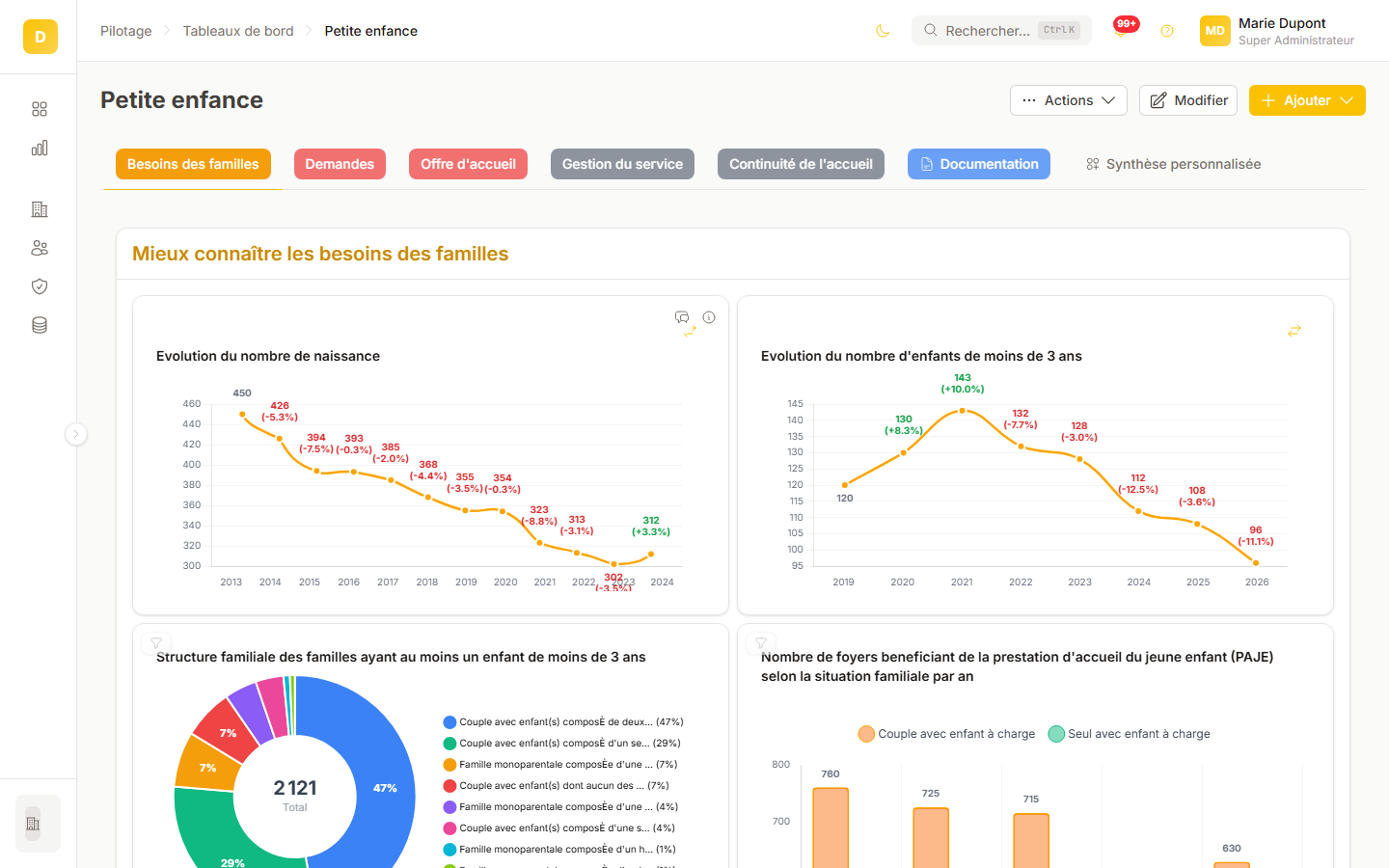This screenshot has height=868, width=1389.
Task: Toggle Seul avec enfant à charge legend
Action: coord(1129,734)
